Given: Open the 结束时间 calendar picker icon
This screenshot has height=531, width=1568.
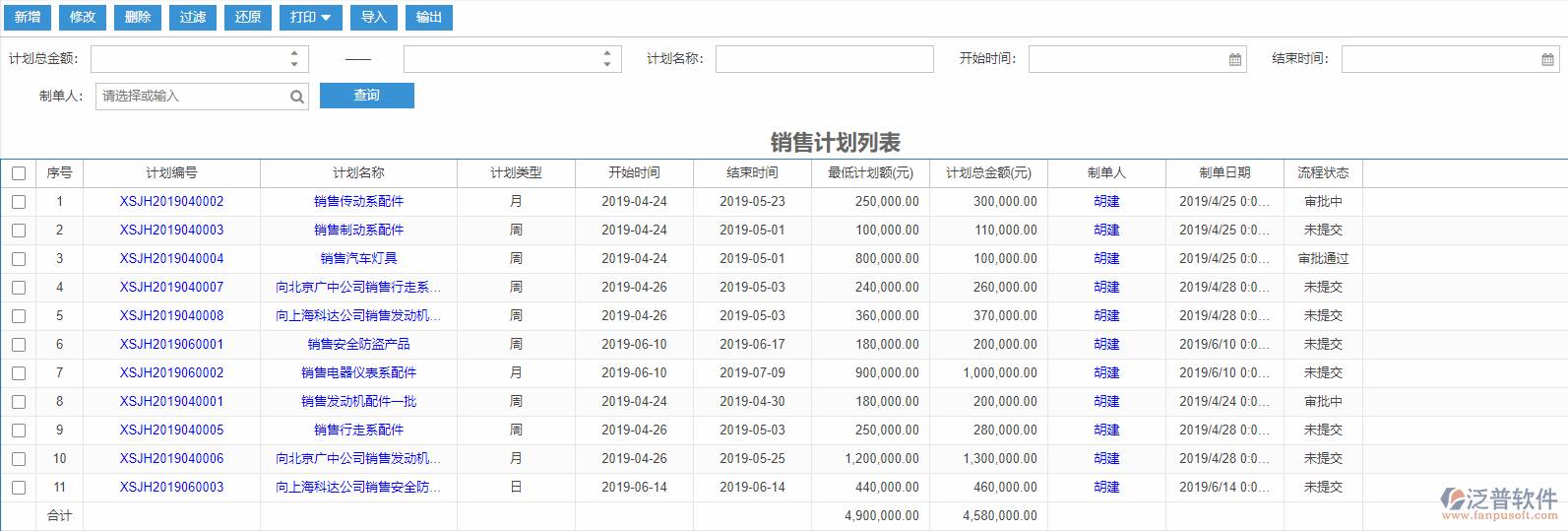Looking at the screenshot, I should [1547, 60].
